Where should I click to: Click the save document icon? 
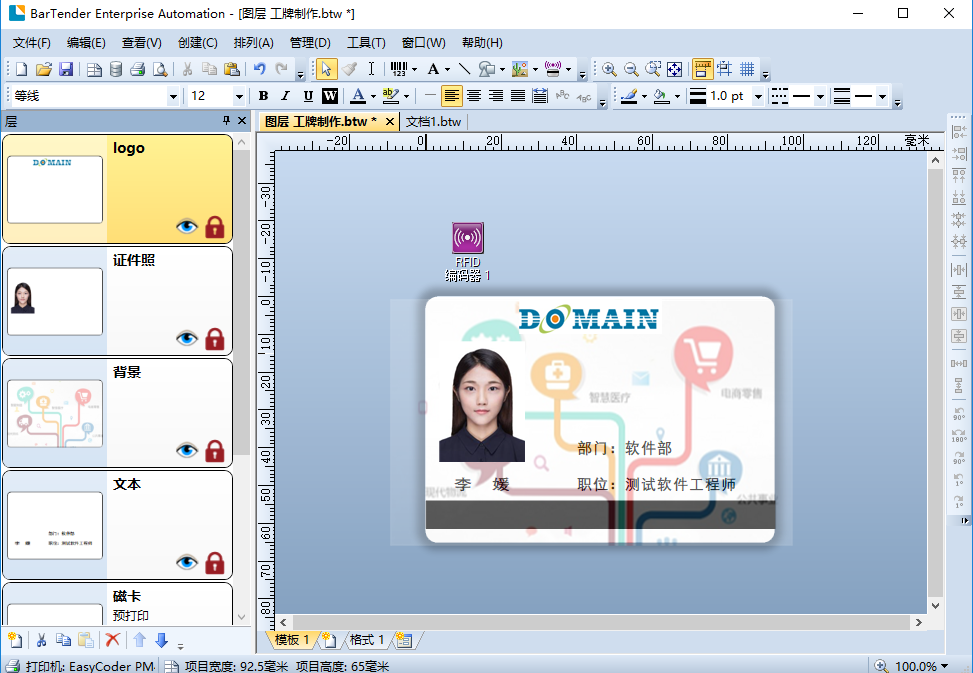[66, 69]
